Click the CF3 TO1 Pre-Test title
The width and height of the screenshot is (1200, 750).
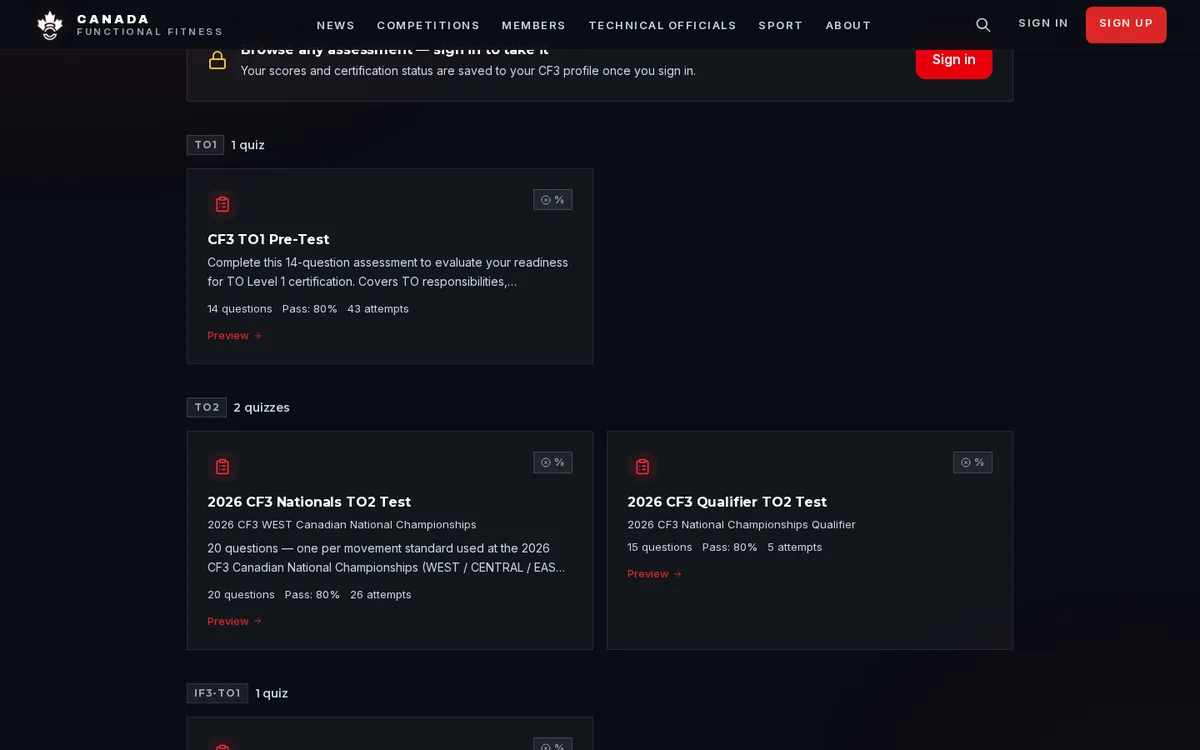click(x=269, y=240)
